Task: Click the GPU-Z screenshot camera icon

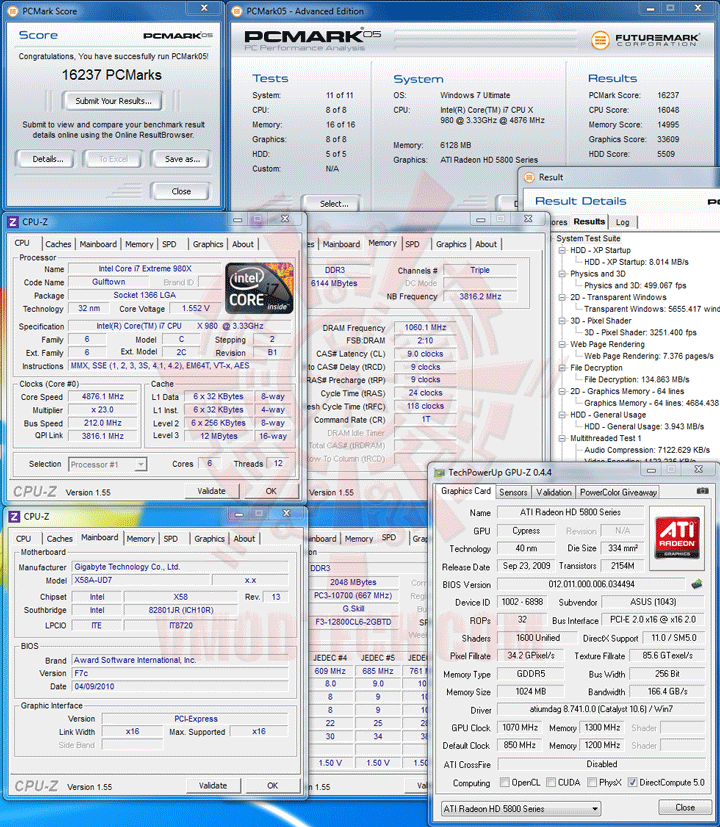Action: 702,491
